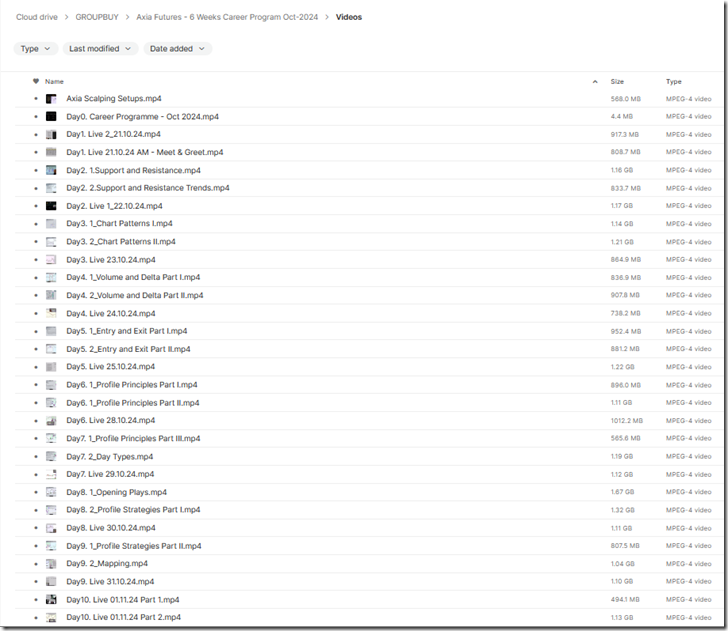Click Axia Scalping Setups.mp4 thumbnail icon
The width and height of the screenshot is (728, 631).
[x=51, y=98]
